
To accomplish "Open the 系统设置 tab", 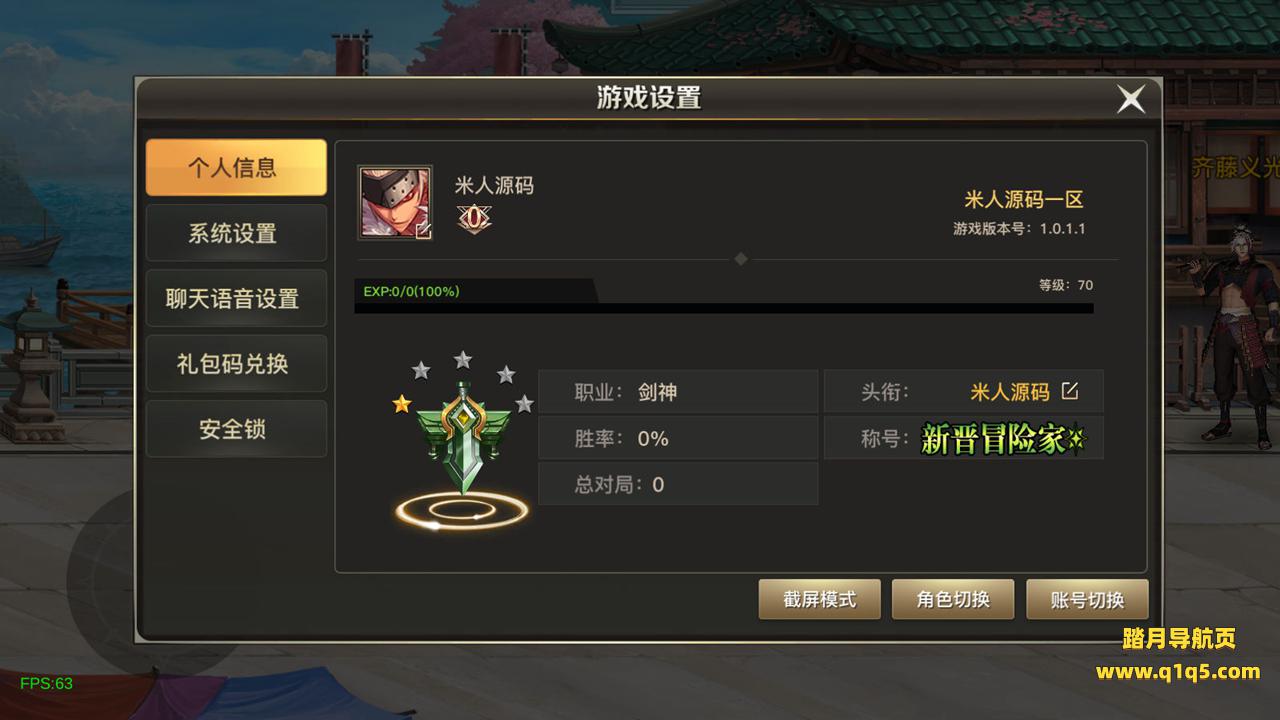I will pos(236,233).
